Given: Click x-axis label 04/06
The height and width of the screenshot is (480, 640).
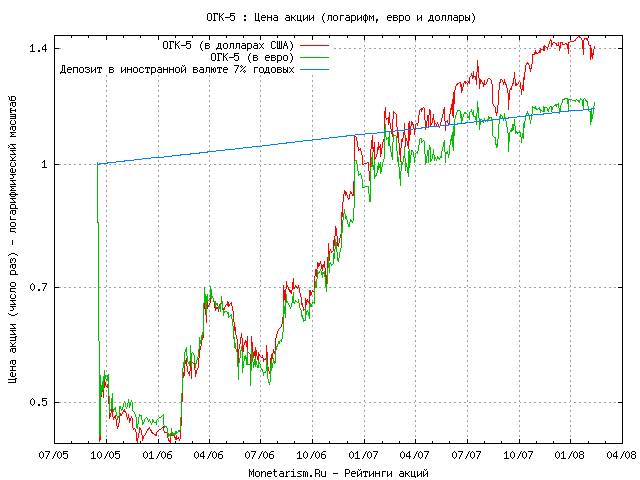Looking at the screenshot, I should [209, 455].
